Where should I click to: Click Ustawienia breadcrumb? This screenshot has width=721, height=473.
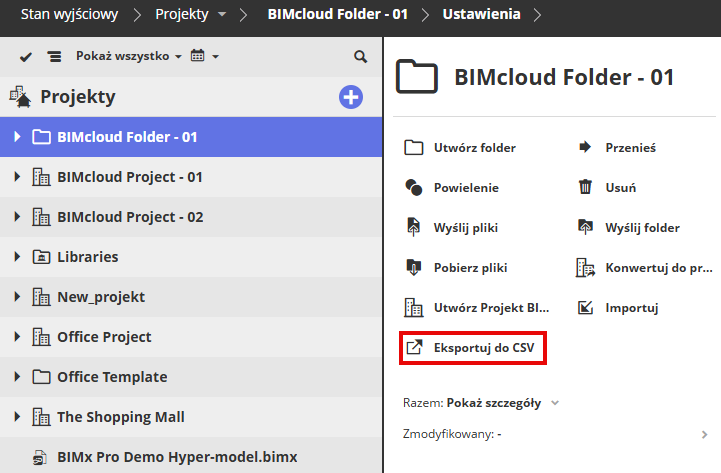[481, 14]
